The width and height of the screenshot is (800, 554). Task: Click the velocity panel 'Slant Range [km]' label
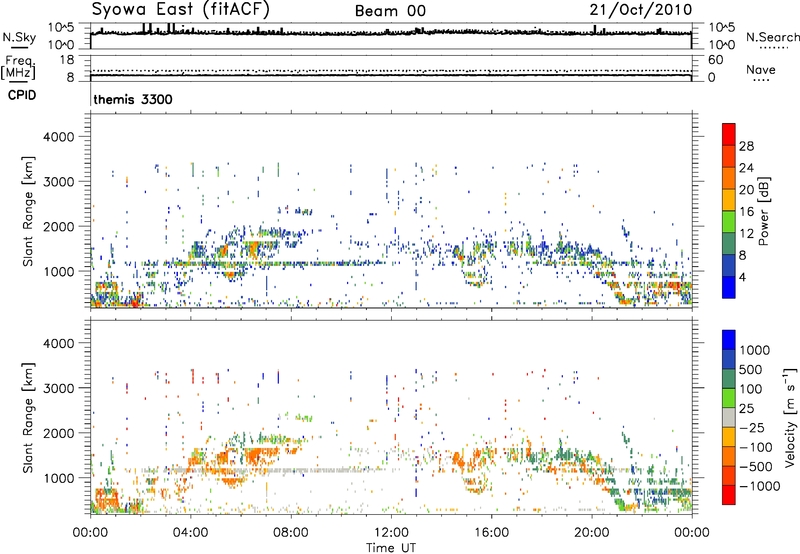(x=28, y=418)
